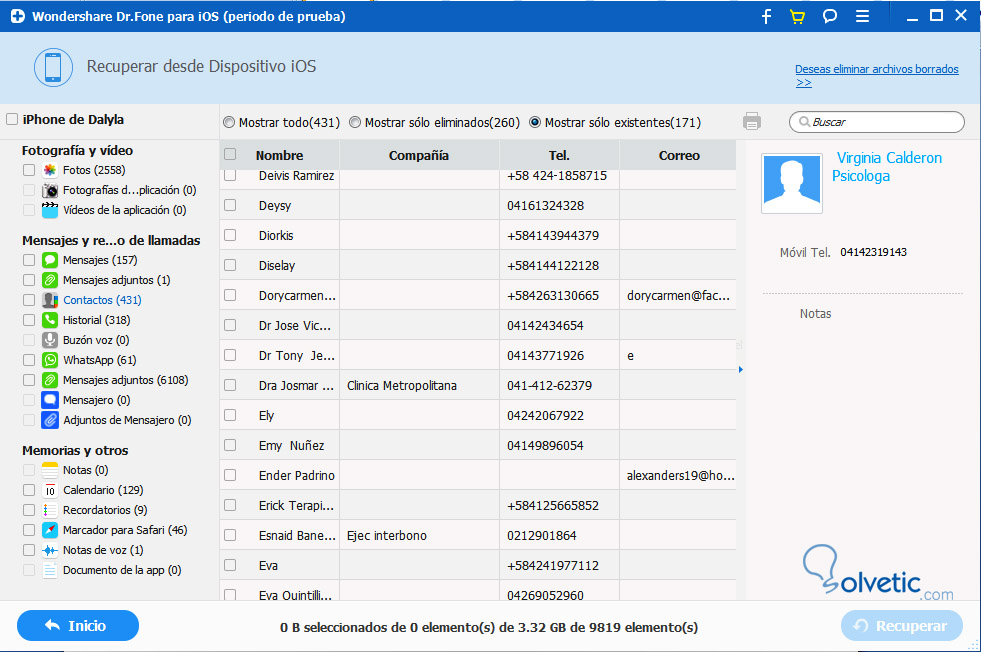This screenshot has height=652, width=981.
Task: Check the iPhone de Dalyla checkbox
Action: [12, 120]
